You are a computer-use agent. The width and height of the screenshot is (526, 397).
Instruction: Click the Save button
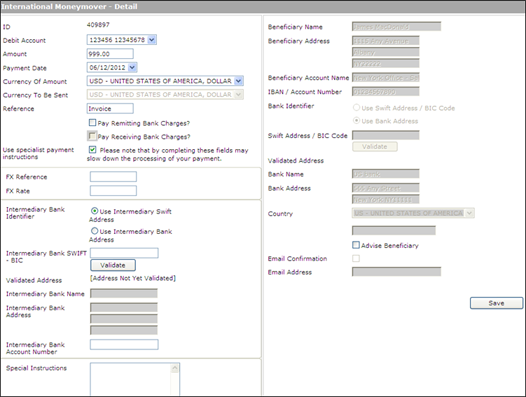496,303
